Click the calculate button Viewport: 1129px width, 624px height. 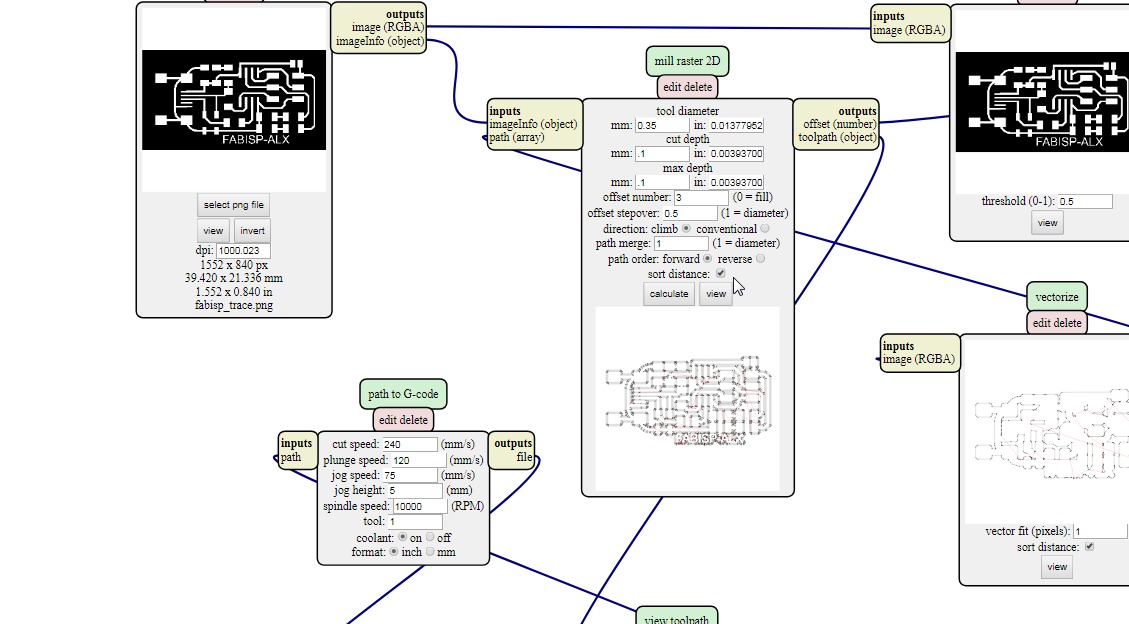tap(669, 294)
